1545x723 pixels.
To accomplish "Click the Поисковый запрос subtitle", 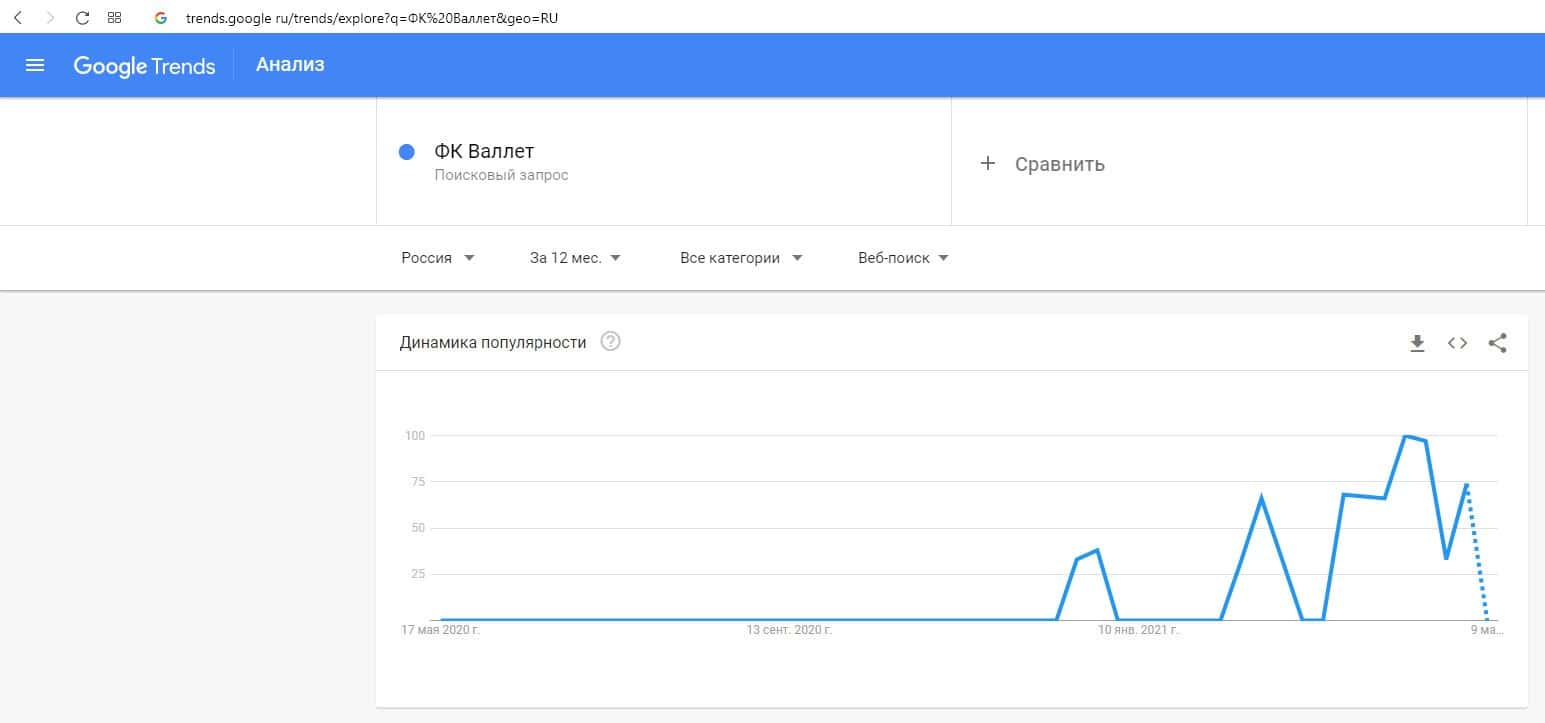I will (501, 175).
